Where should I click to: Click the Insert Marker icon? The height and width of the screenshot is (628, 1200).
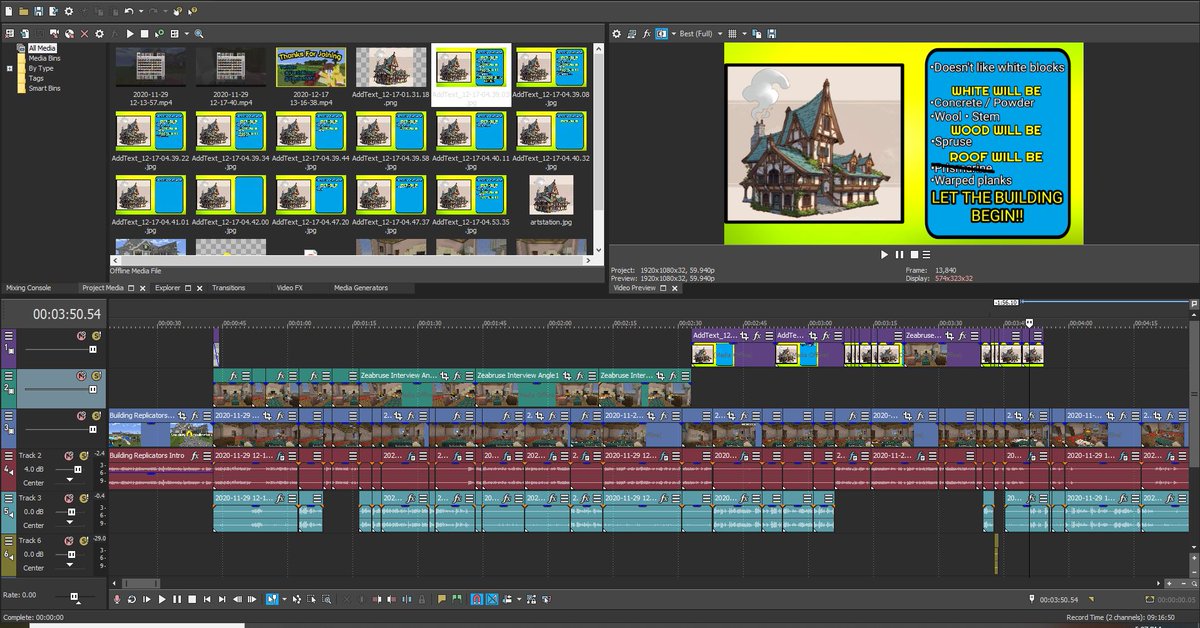point(442,599)
